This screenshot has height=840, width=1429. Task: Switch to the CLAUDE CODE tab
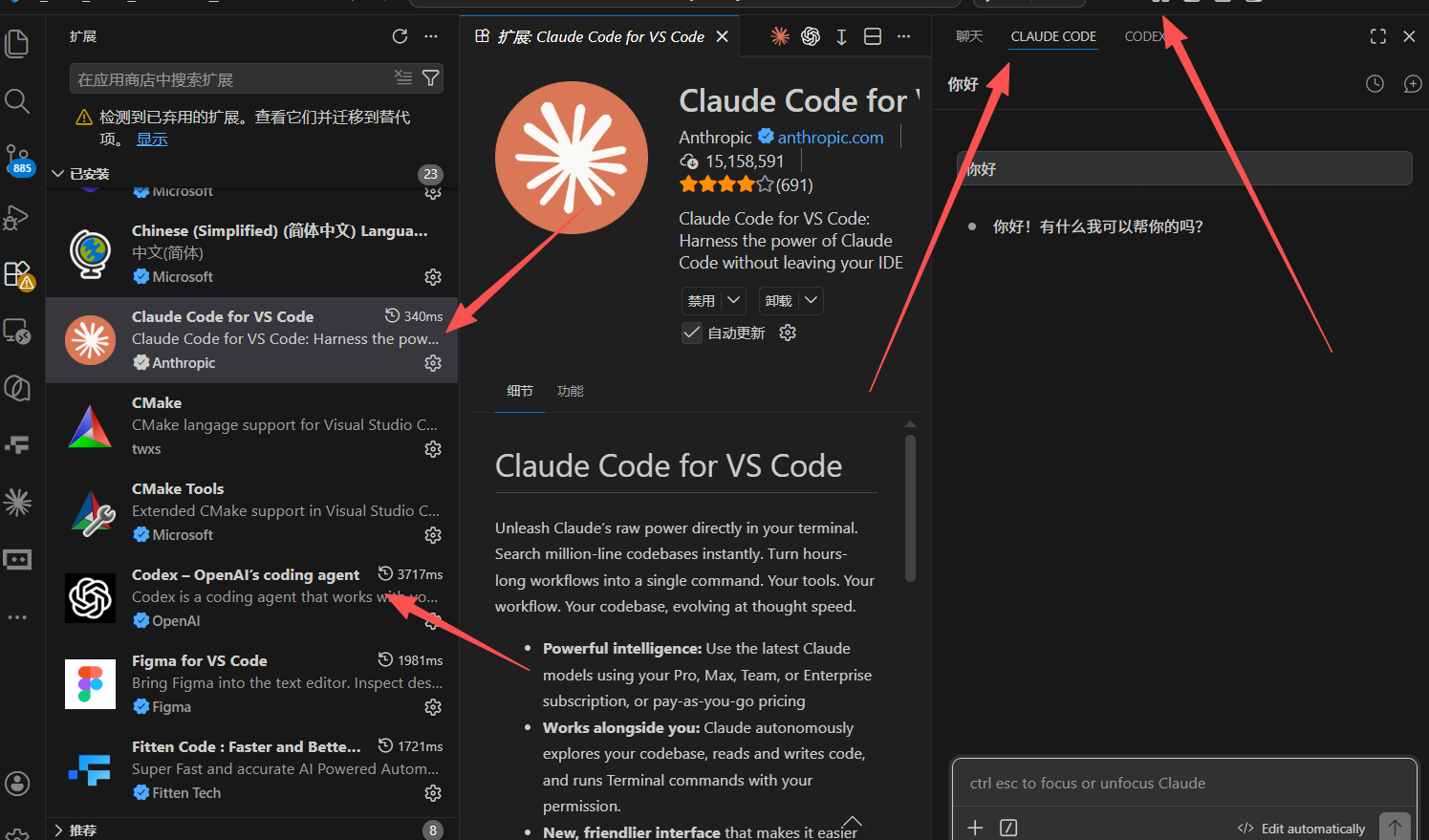1053,36
